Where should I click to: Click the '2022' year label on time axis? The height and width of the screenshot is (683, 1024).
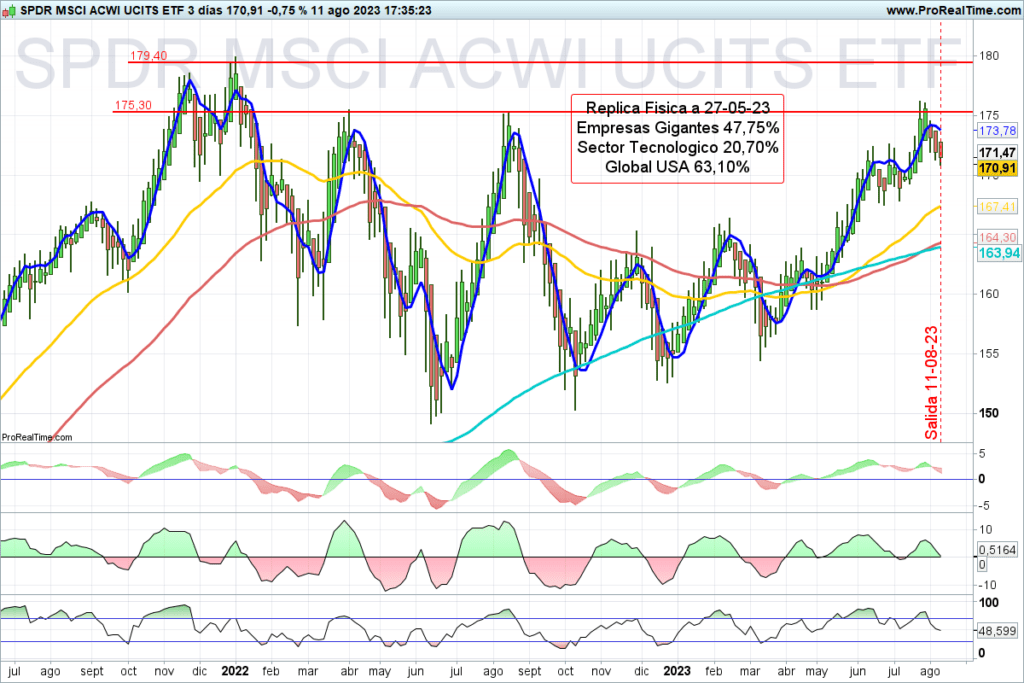235,671
